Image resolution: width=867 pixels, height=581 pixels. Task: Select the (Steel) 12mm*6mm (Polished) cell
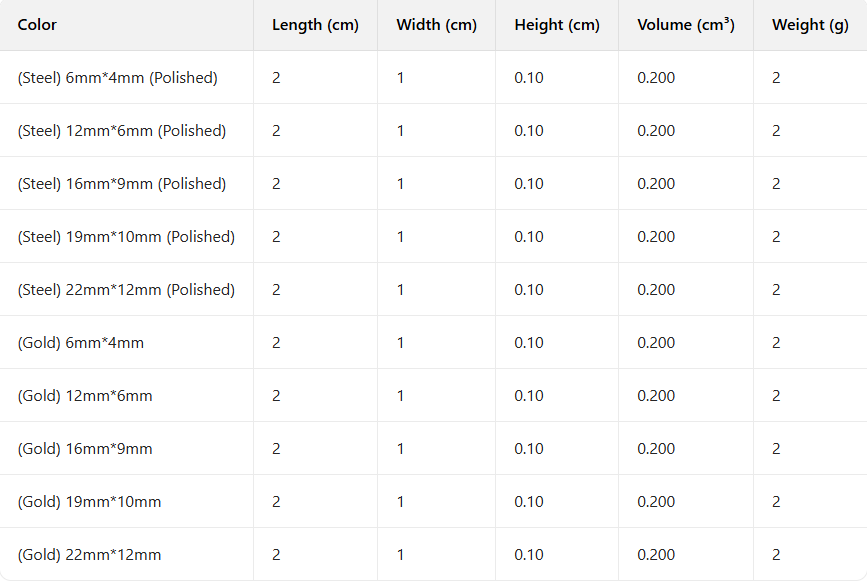[121, 131]
